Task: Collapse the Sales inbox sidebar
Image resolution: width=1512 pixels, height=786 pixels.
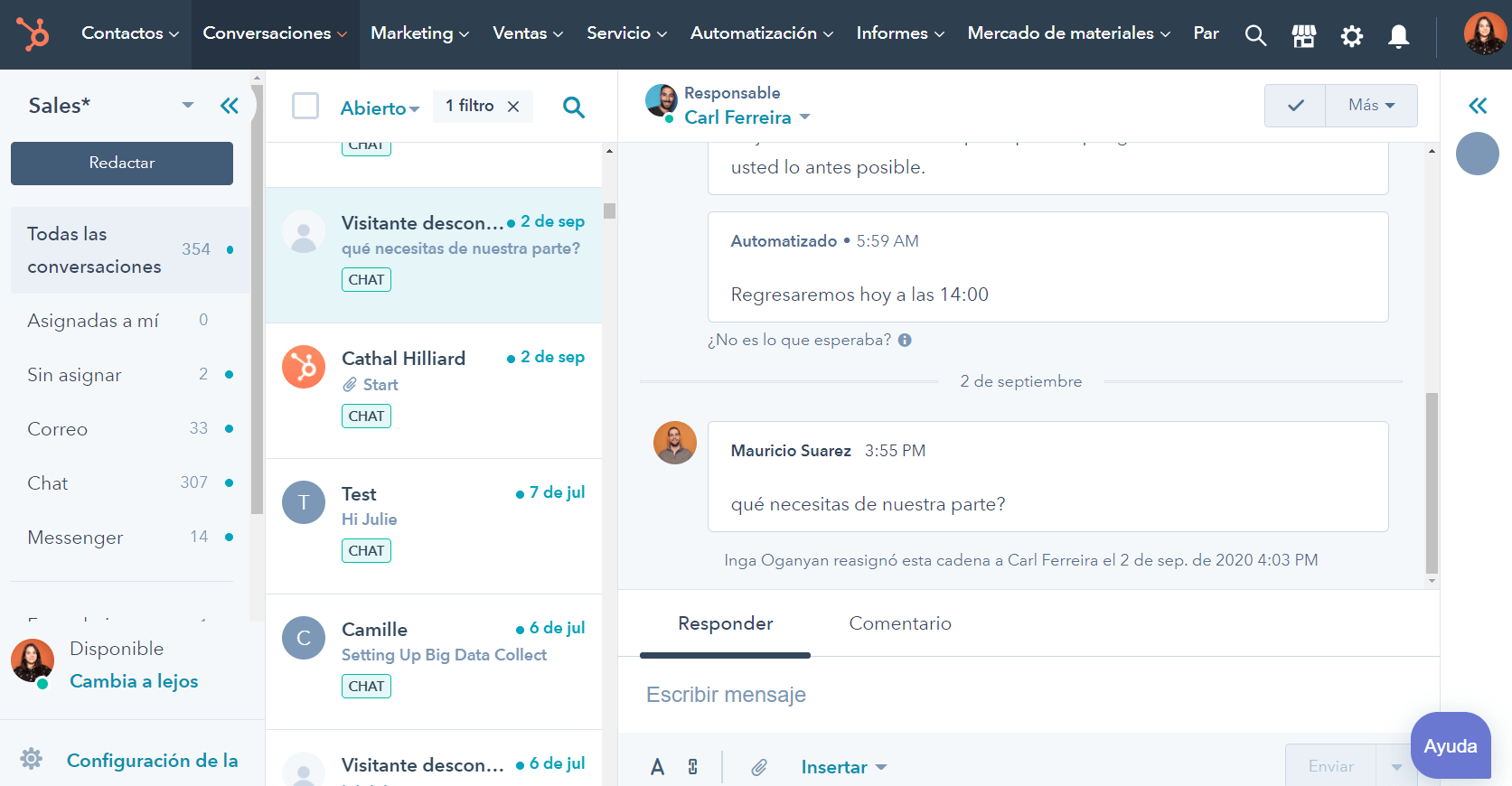Action: click(x=230, y=106)
